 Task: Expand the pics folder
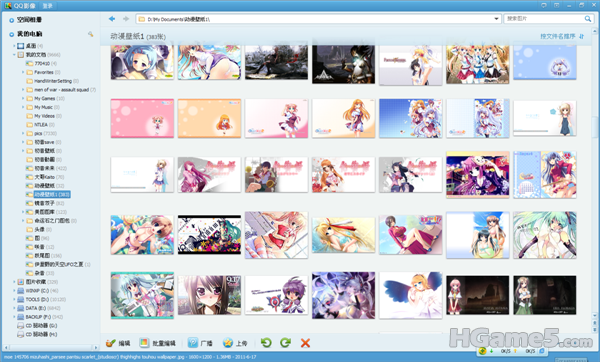pyautogui.click(x=23, y=134)
